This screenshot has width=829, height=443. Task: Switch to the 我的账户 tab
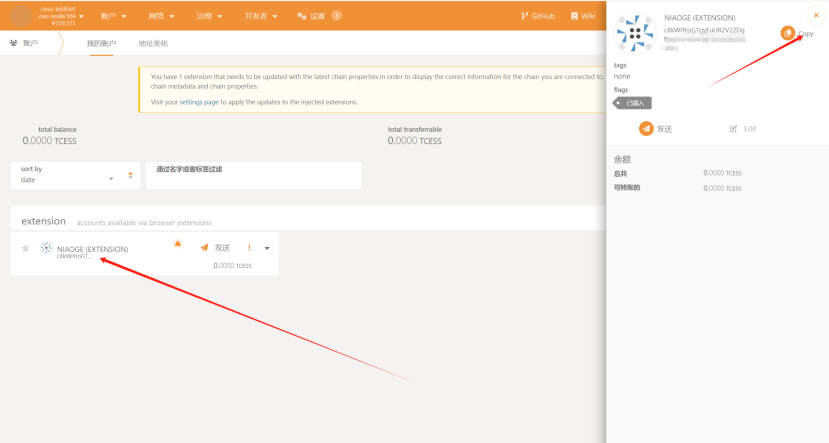click(101, 43)
